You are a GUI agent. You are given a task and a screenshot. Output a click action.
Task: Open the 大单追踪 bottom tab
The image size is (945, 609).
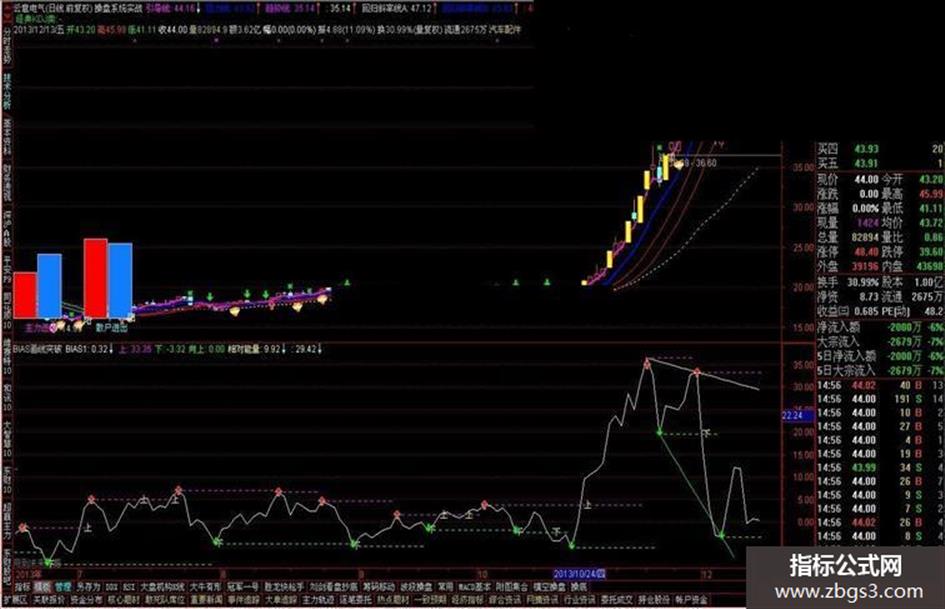pos(281,600)
